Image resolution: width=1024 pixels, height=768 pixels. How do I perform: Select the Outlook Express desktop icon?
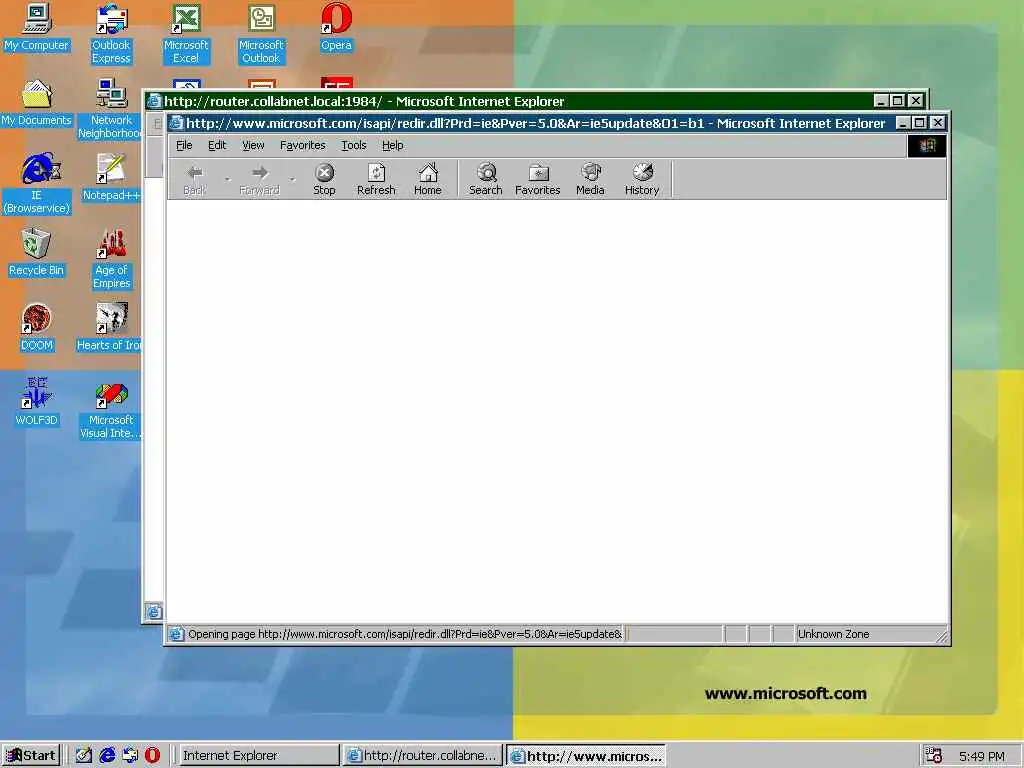[x=111, y=34]
